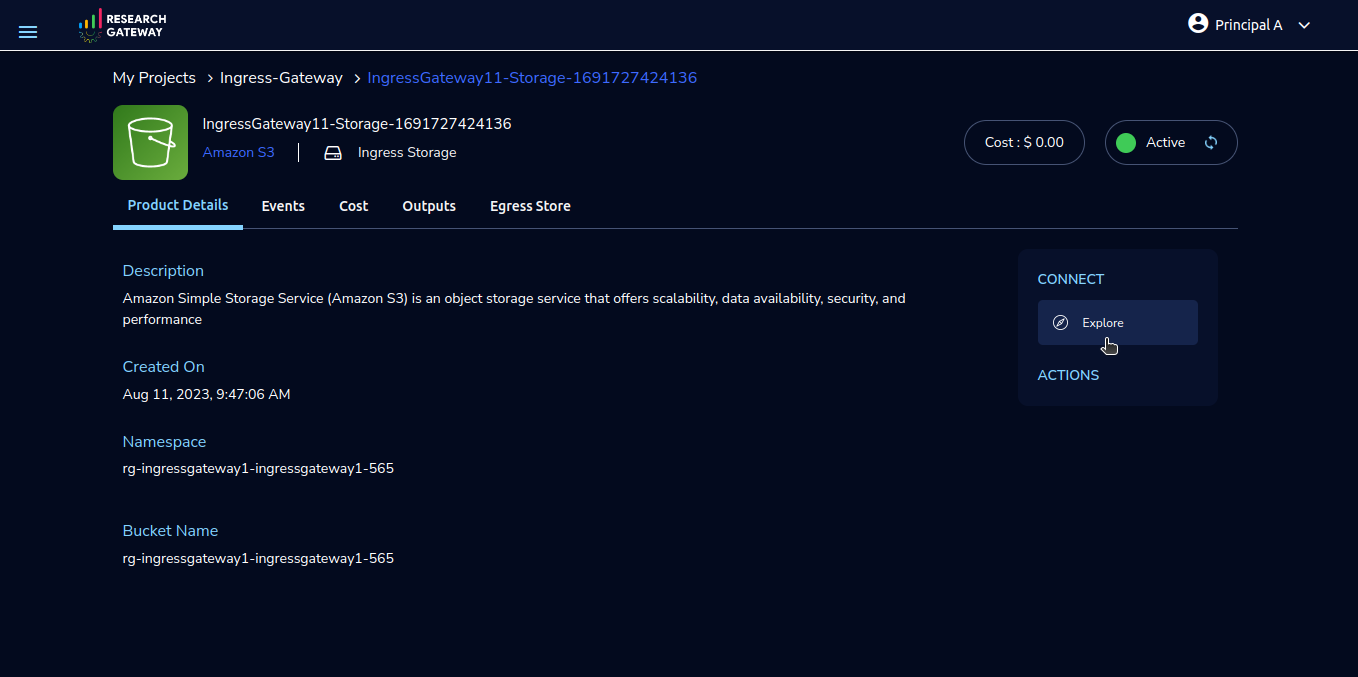Open the Outputs tab
Image resolution: width=1358 pixels, height=677 pixels.
[429, 206]
